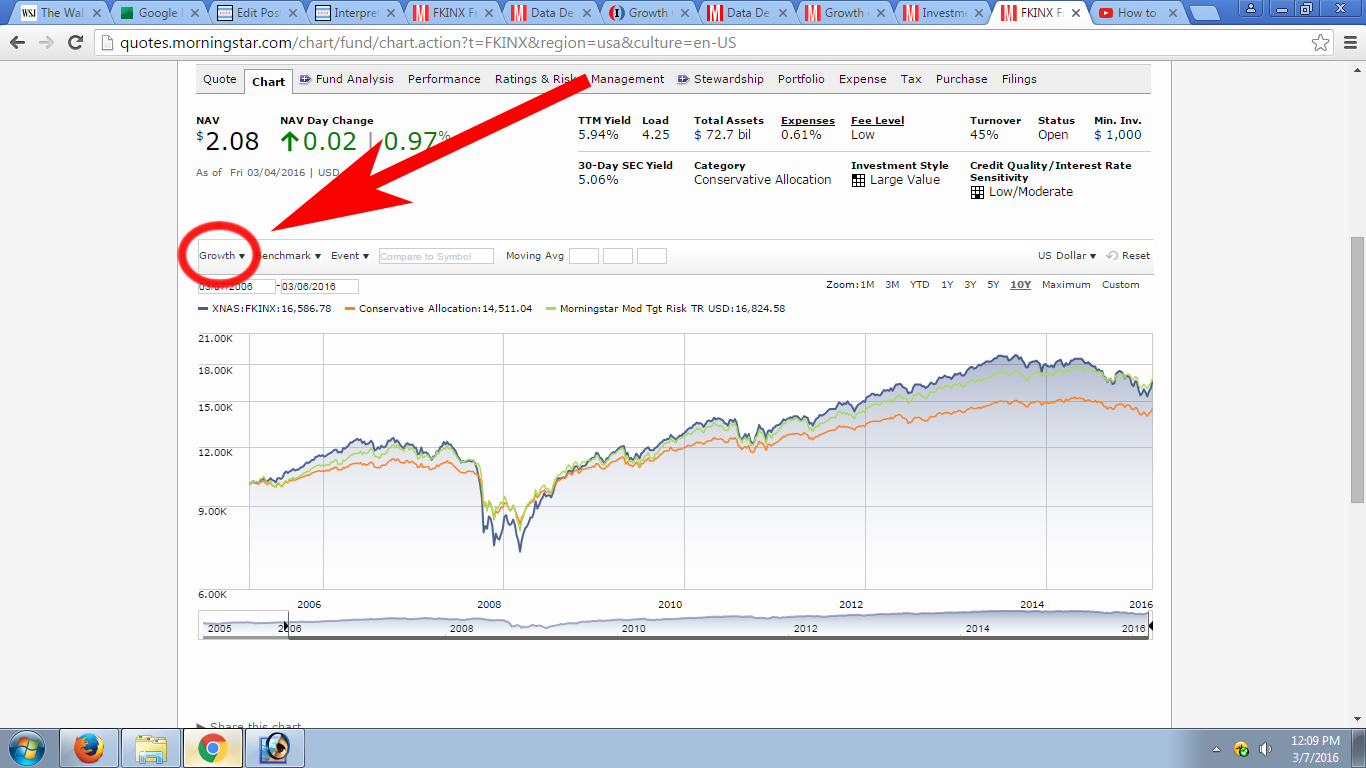Click the Large Value style box icon

(858, 181)
